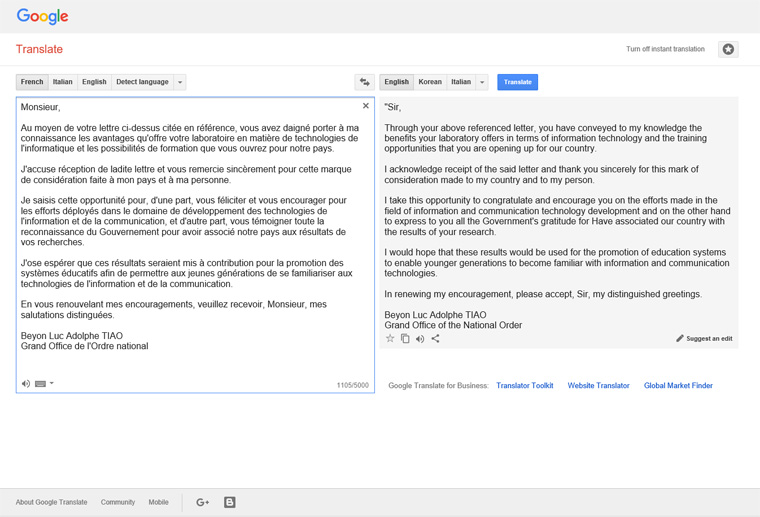Listen to the English translation
This screenshot has width=760, height=517.
coord(420,339)
